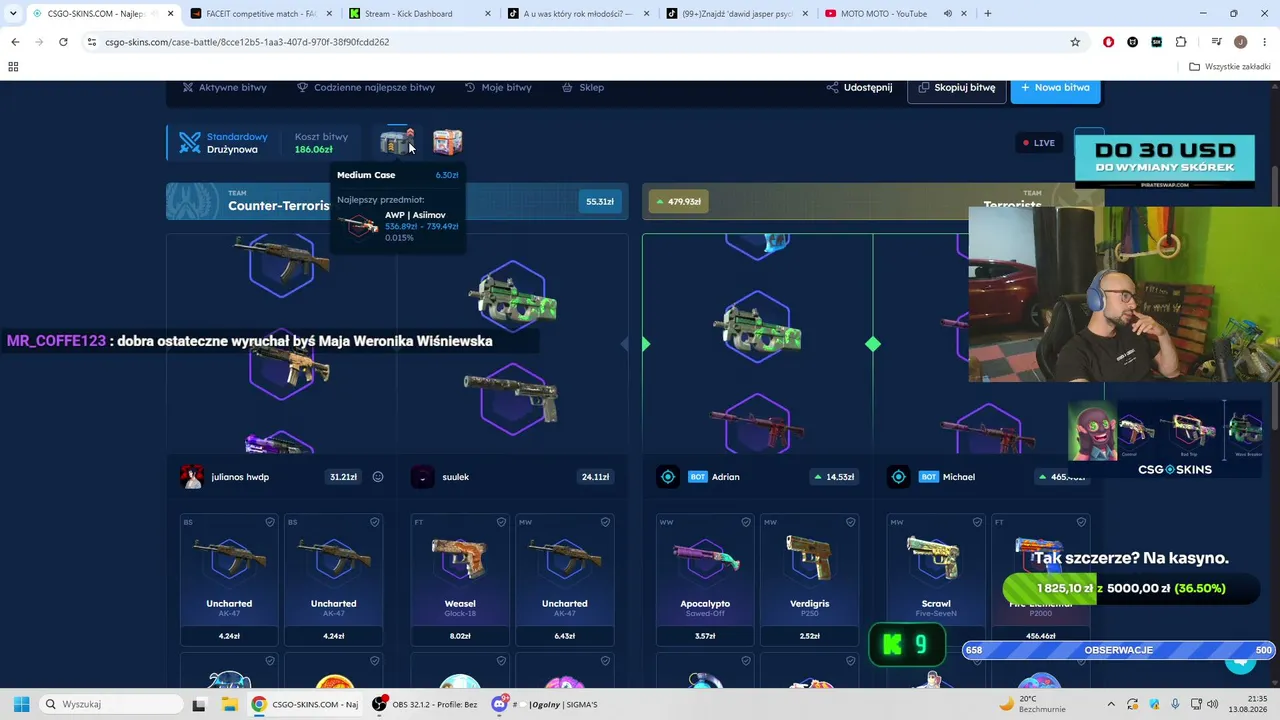Click the LIVE status indicator
1280x720 pixels.
[1039, 143]
